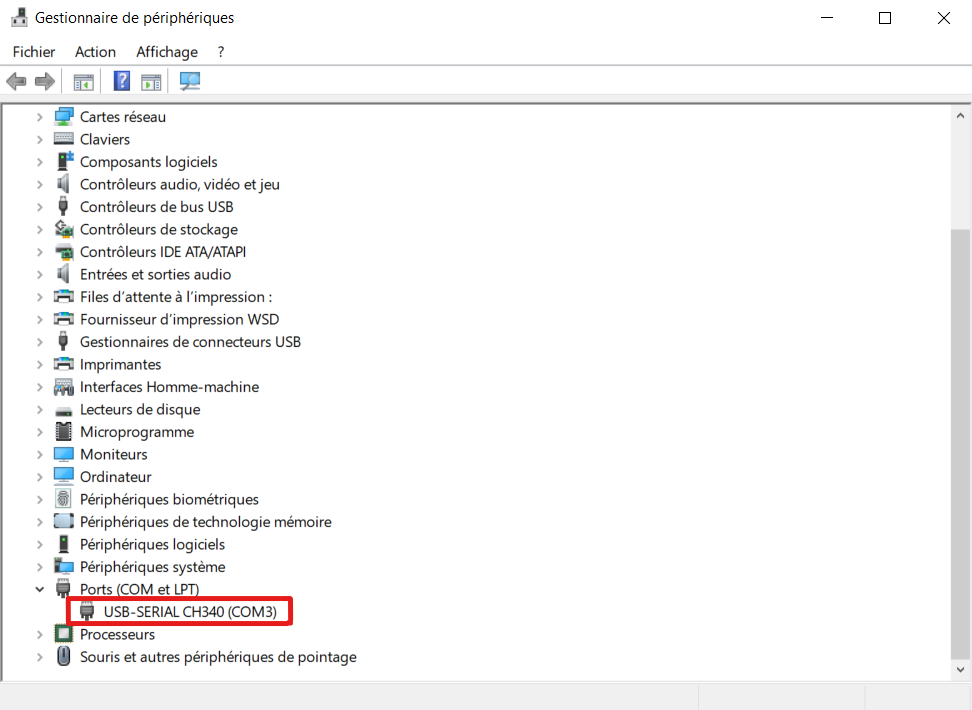Select Périphériques logiciels entry
This screenshot has height=710, width=972.
(152, 544)
